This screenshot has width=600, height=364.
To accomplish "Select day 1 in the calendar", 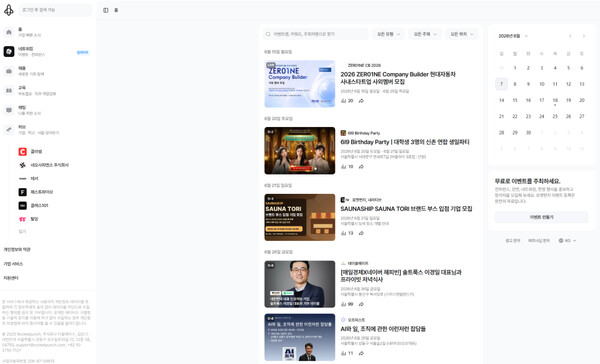I will coord(515,68).
